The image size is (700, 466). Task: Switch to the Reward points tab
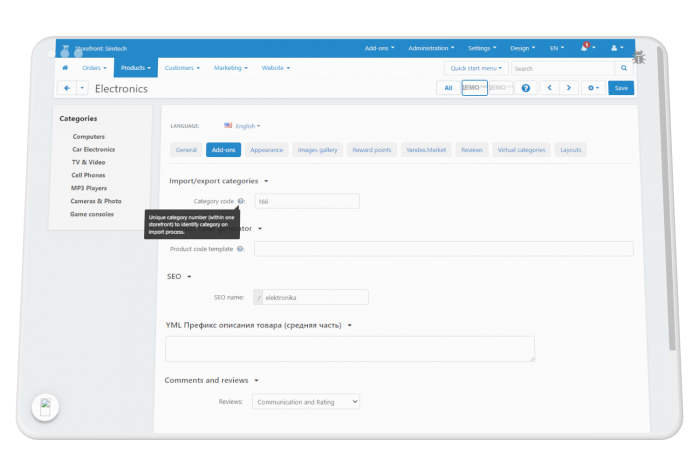coord(371,150)
